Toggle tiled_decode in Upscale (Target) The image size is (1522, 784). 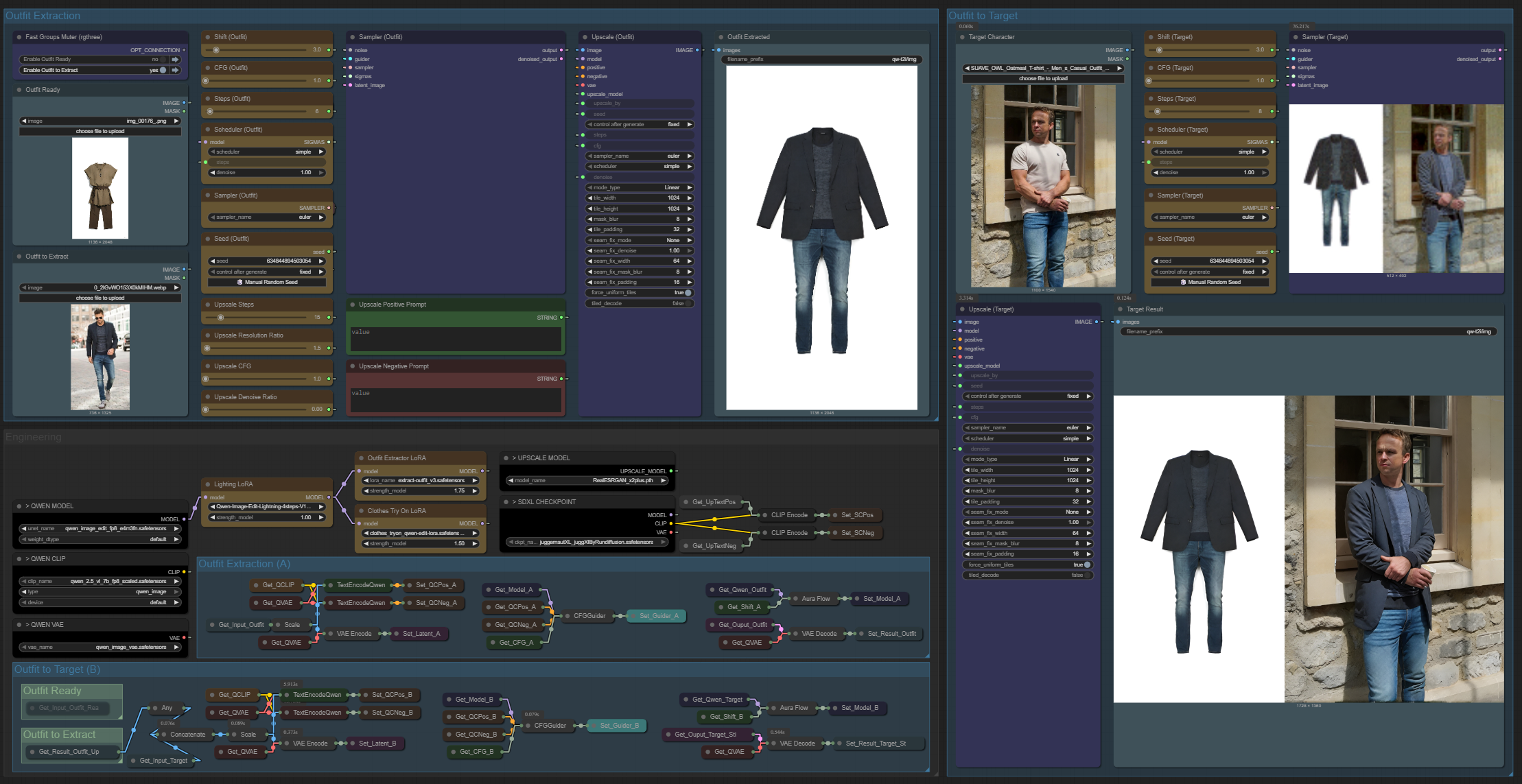click(x=1086, y=575)
